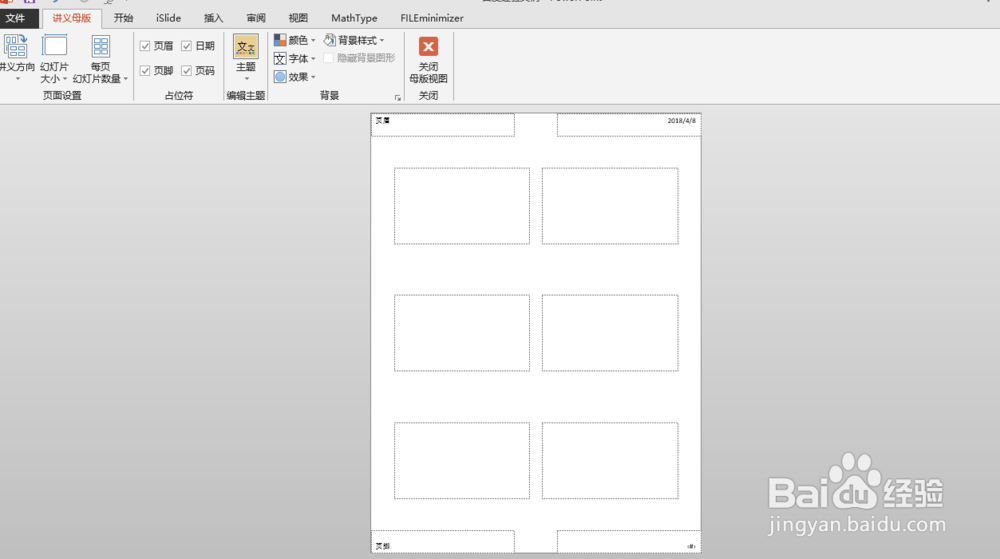Open the 文件 file tab
This screenshot has width=1000, height=559.
pos(19,18)
